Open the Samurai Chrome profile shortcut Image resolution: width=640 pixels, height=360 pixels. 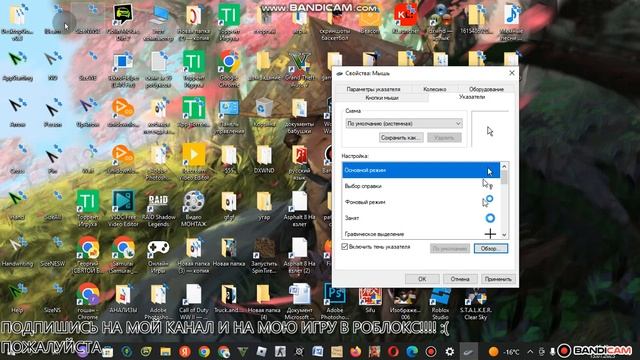[123, 256]
